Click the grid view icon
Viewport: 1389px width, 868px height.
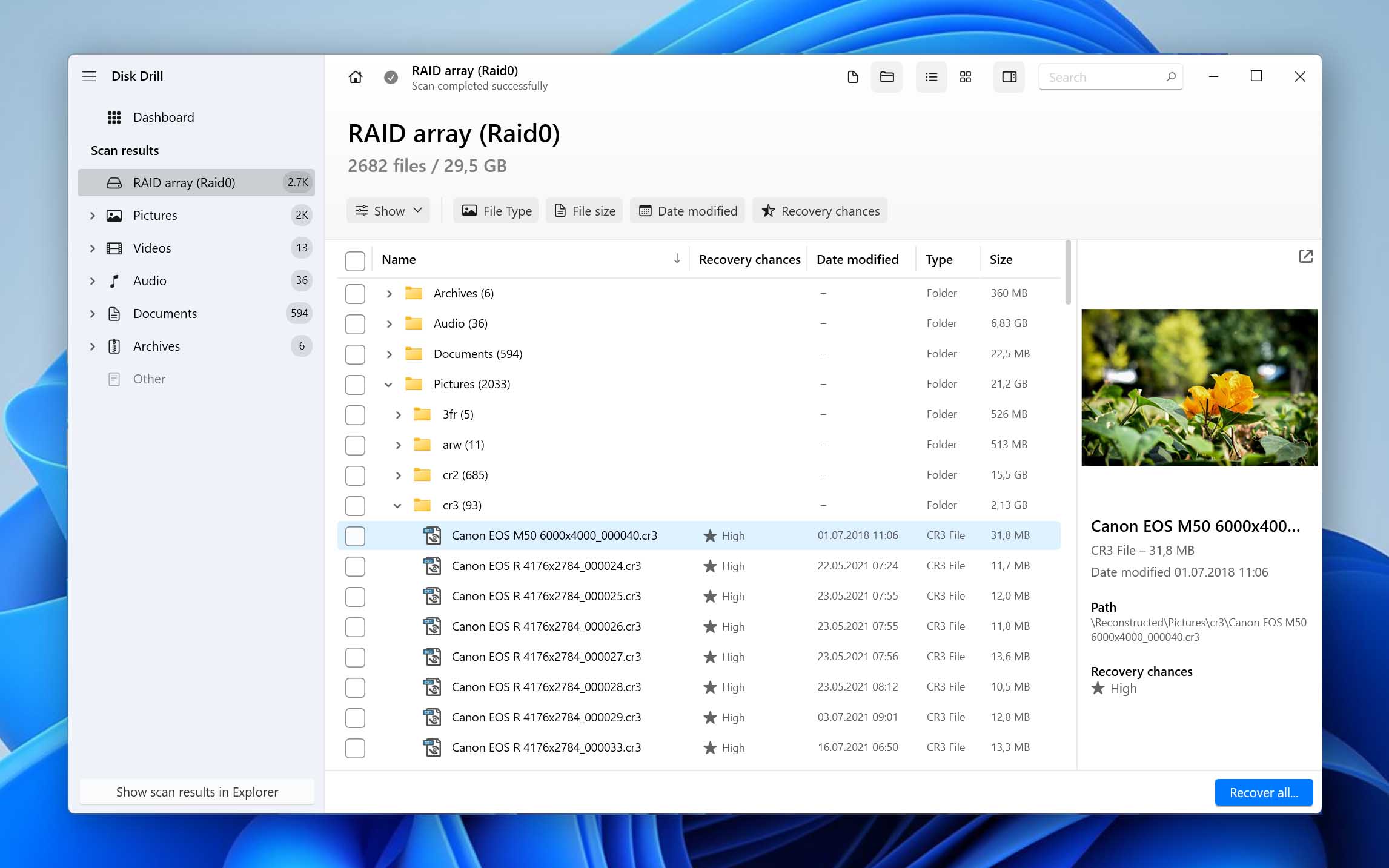point(967,76)
